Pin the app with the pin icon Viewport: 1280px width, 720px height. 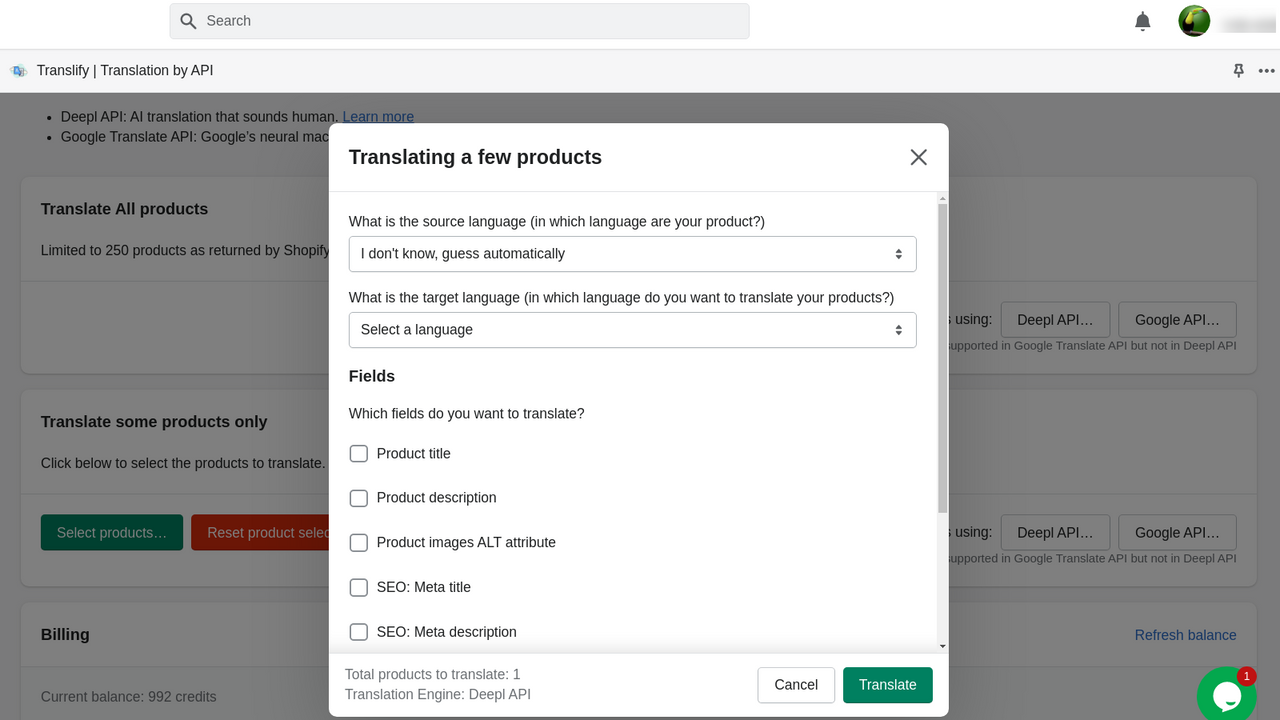pyautogui.click(x=1239, y=71)
